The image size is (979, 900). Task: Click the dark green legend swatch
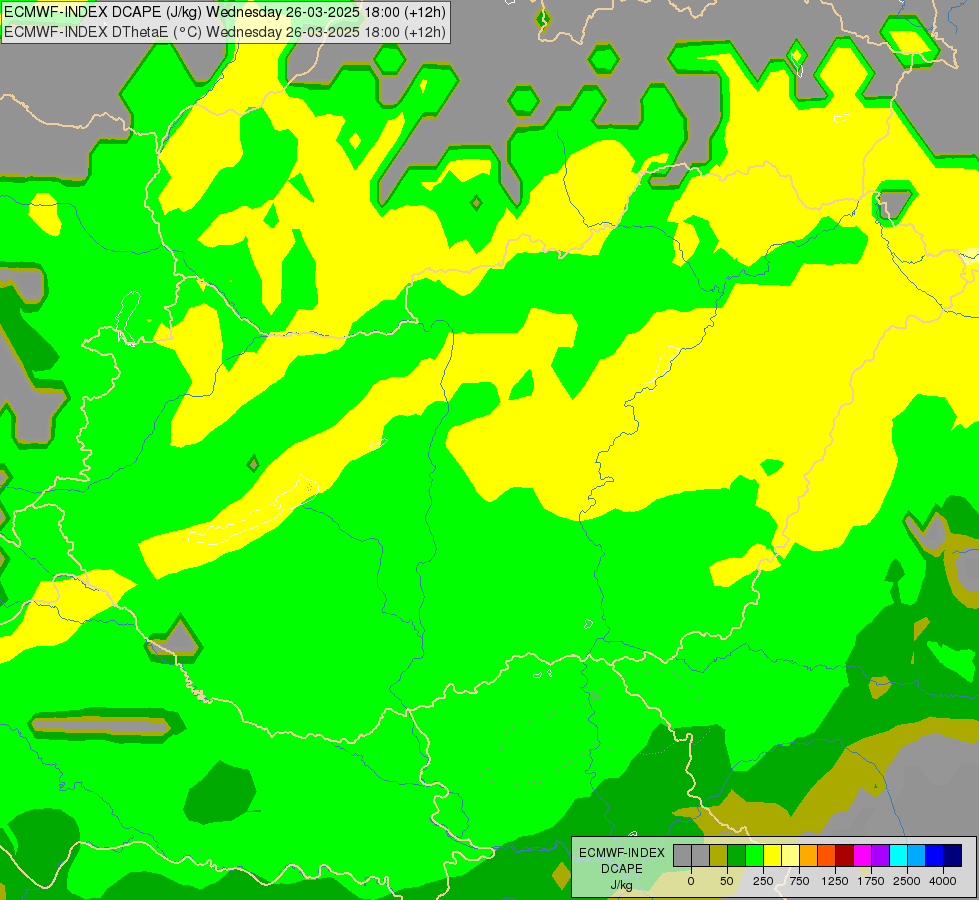[x=737, y=856]
